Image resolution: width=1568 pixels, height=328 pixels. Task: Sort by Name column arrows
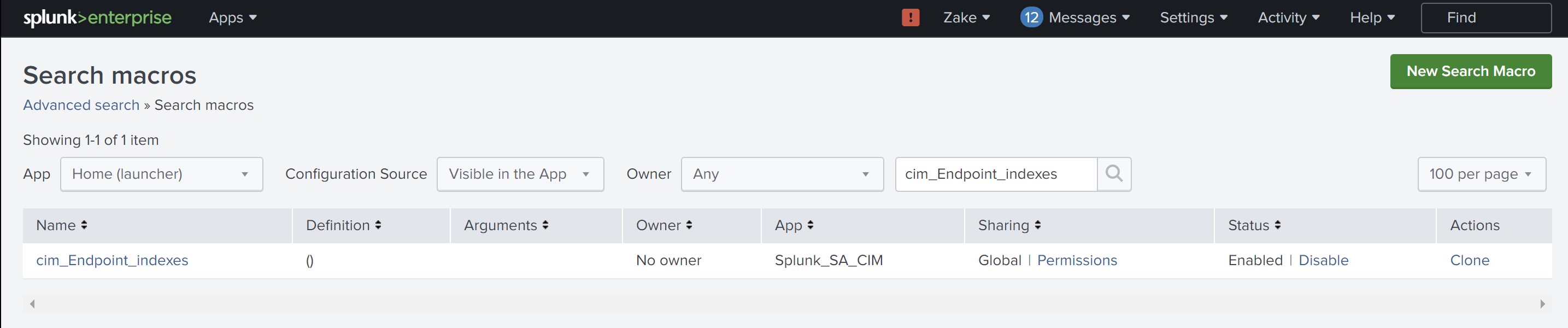tap(84, 225)
